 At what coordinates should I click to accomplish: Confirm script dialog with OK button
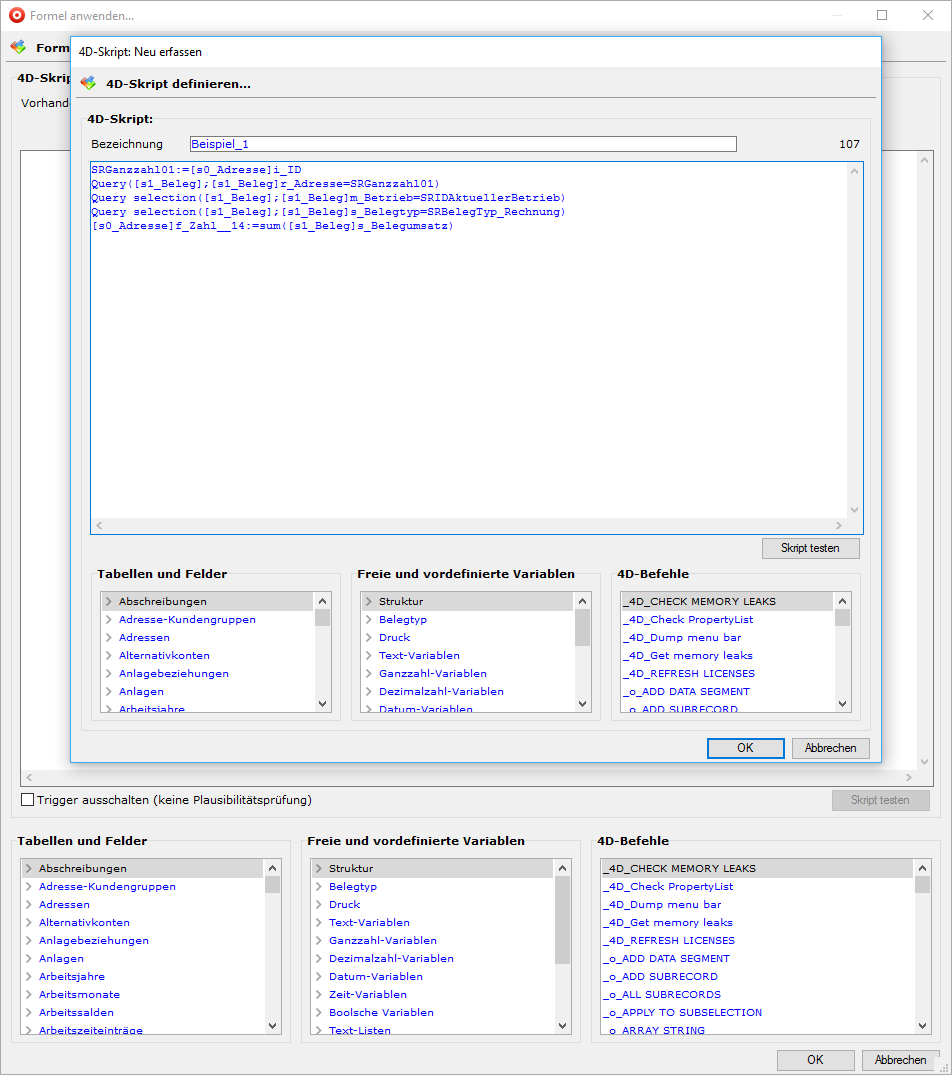tap(745, 748)
